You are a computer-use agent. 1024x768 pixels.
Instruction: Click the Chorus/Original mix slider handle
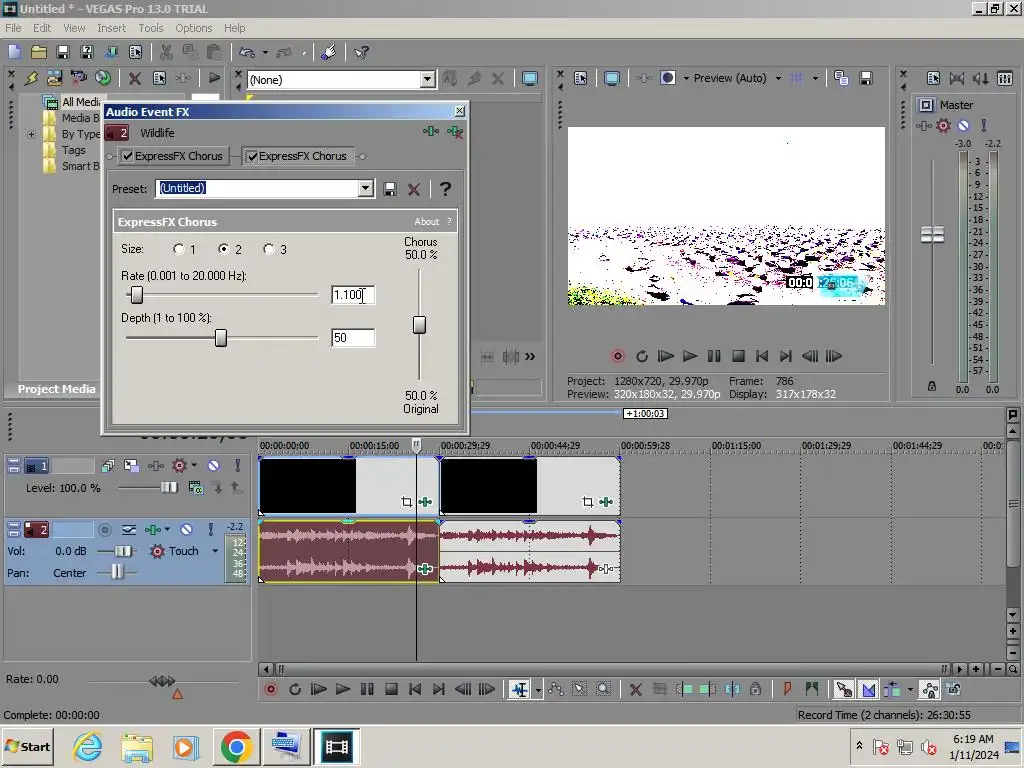[x=419, y=325]
